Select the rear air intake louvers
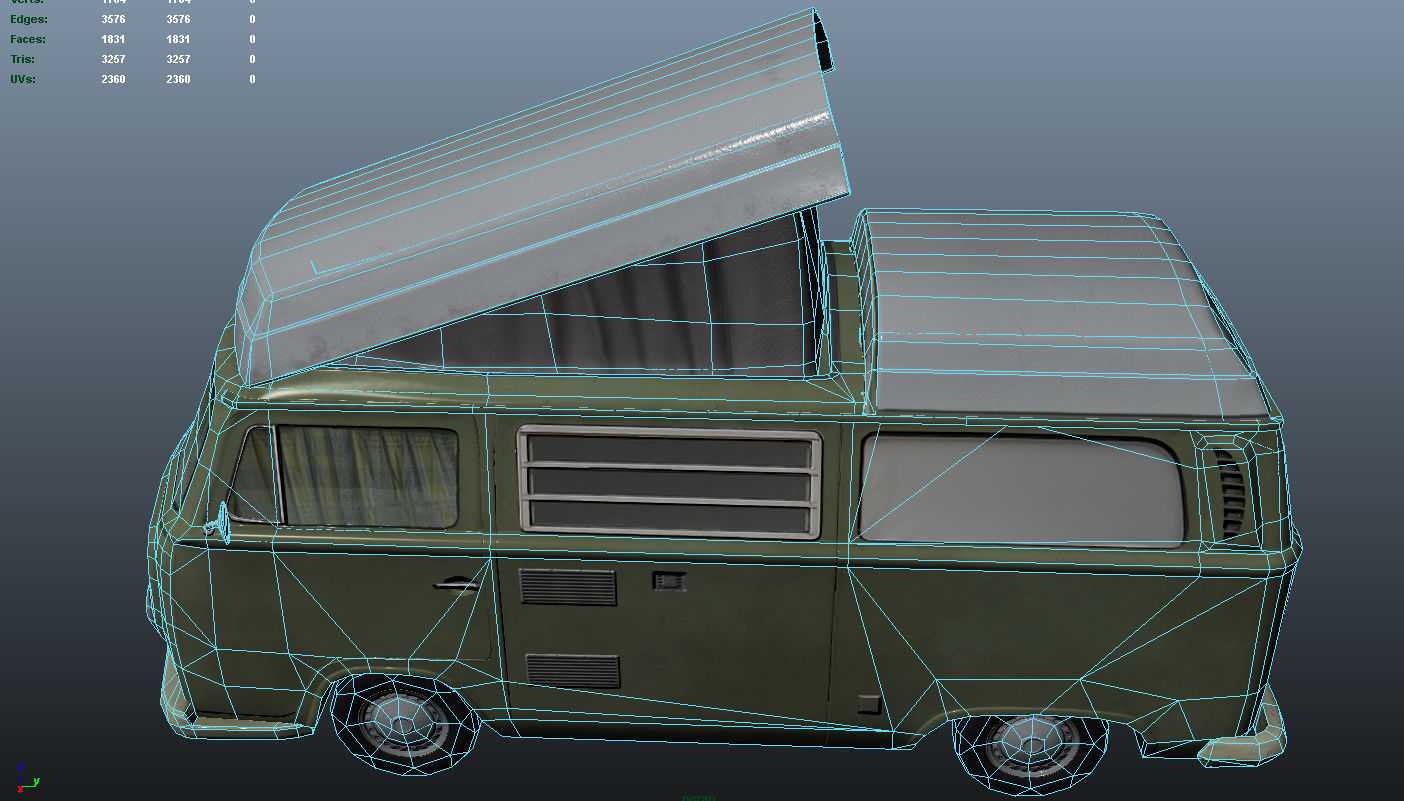1404x801 pixels. (x=1229, y=496)
